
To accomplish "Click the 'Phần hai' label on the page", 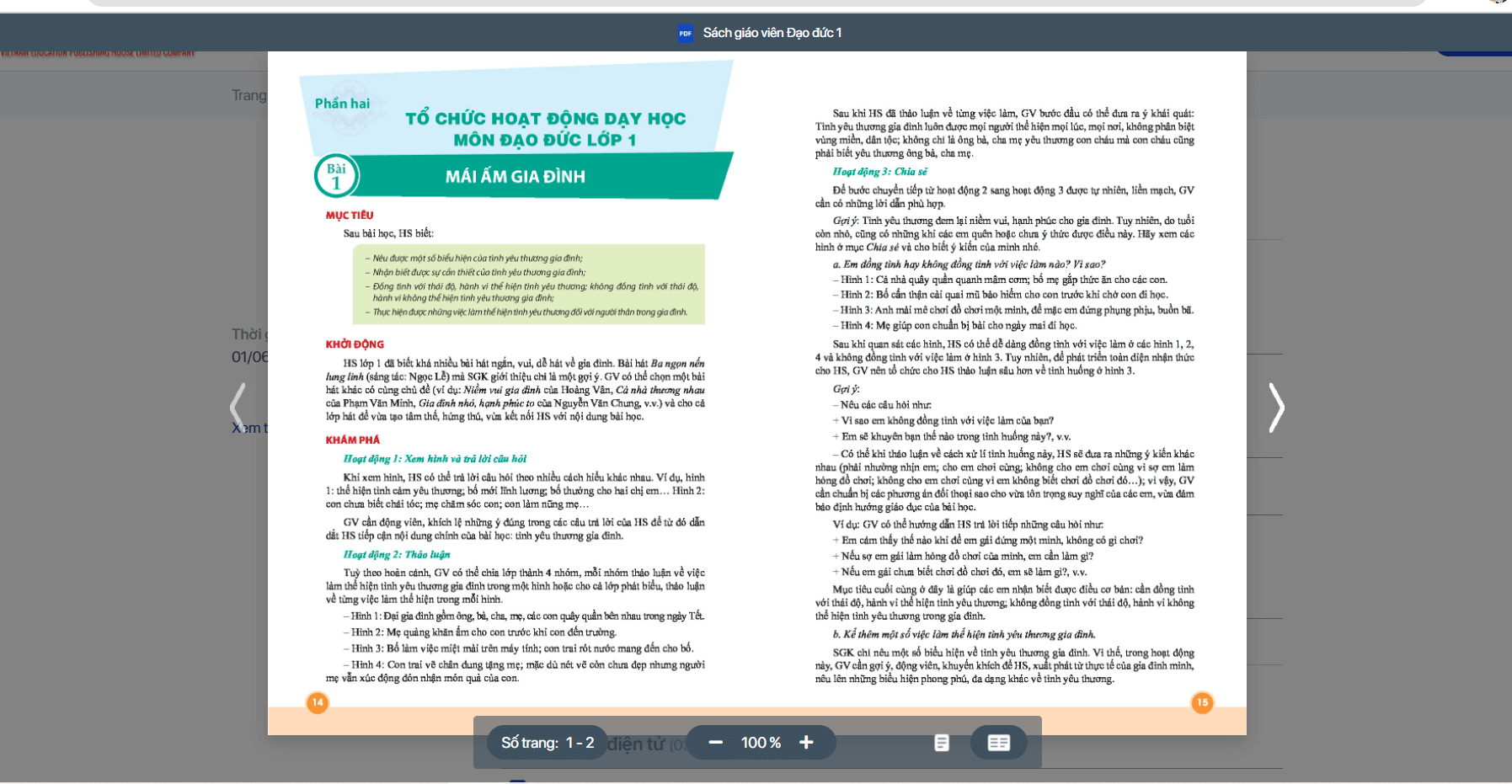I will (342, 104).
